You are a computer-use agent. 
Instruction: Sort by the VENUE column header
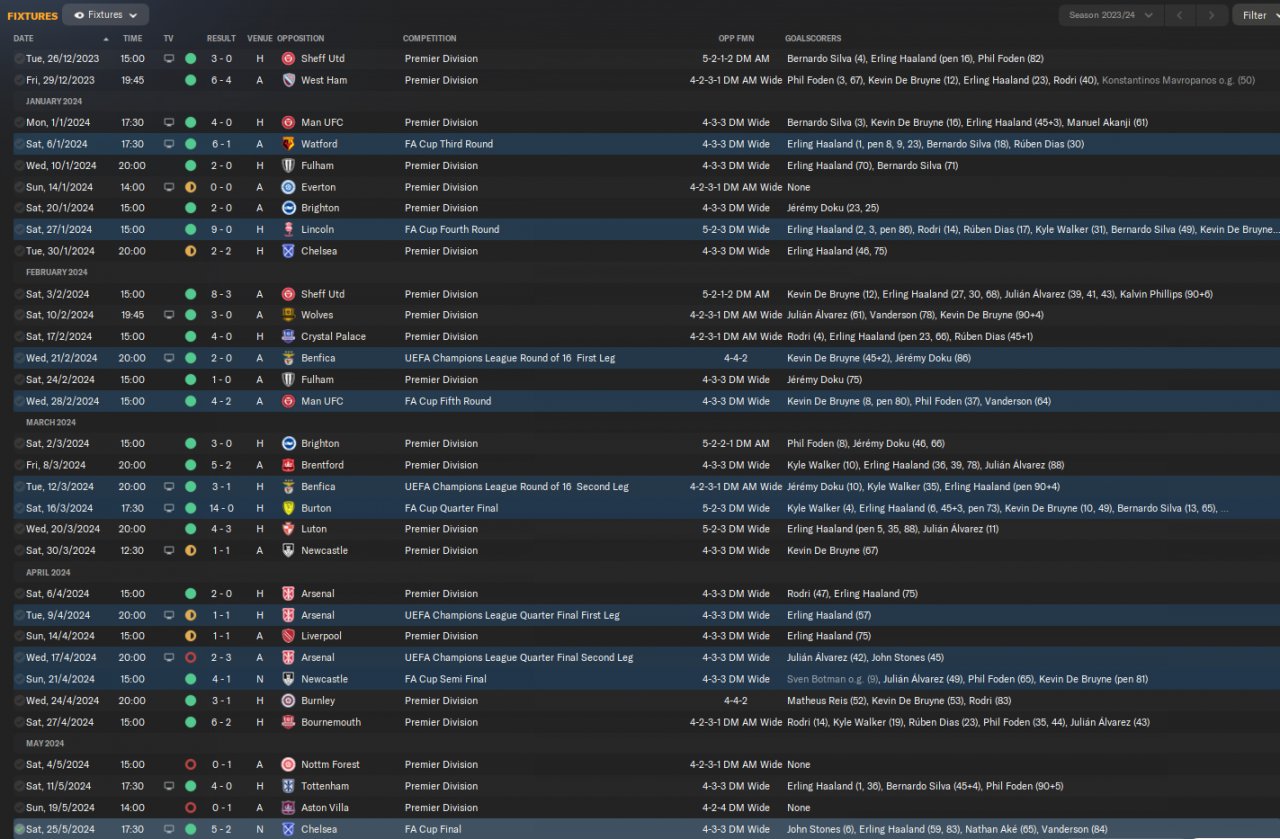[259, 38]
